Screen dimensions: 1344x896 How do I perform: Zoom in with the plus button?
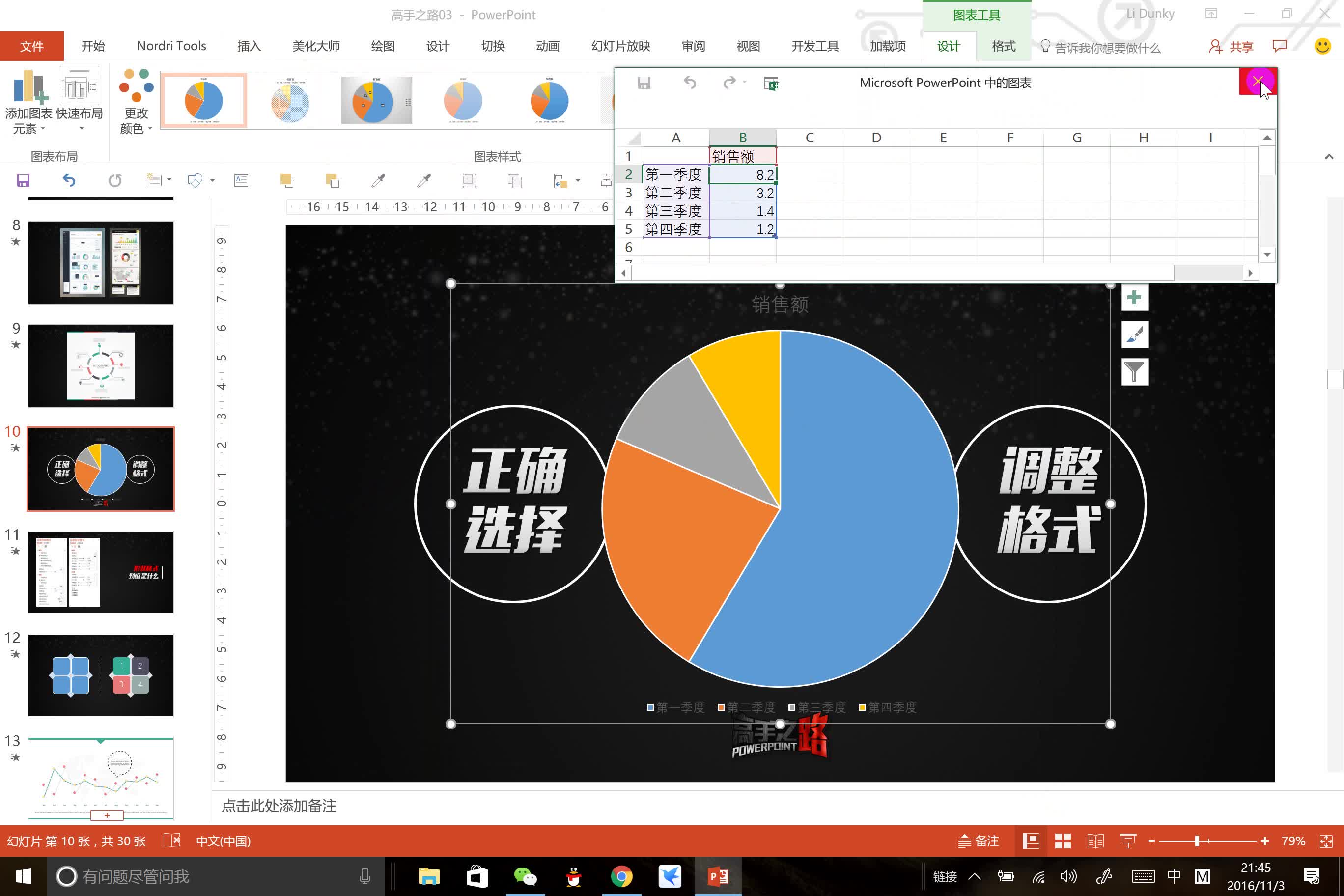pyautogui.click(x=1264, y=841)
